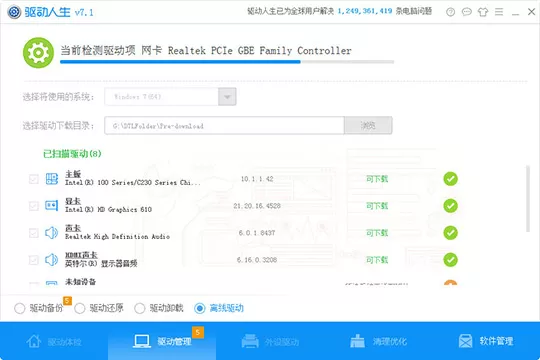This screenshot has width=540, height=360.
Task: Click green check for Intel HD Graphics 610
Action: (x=450, y=206)
